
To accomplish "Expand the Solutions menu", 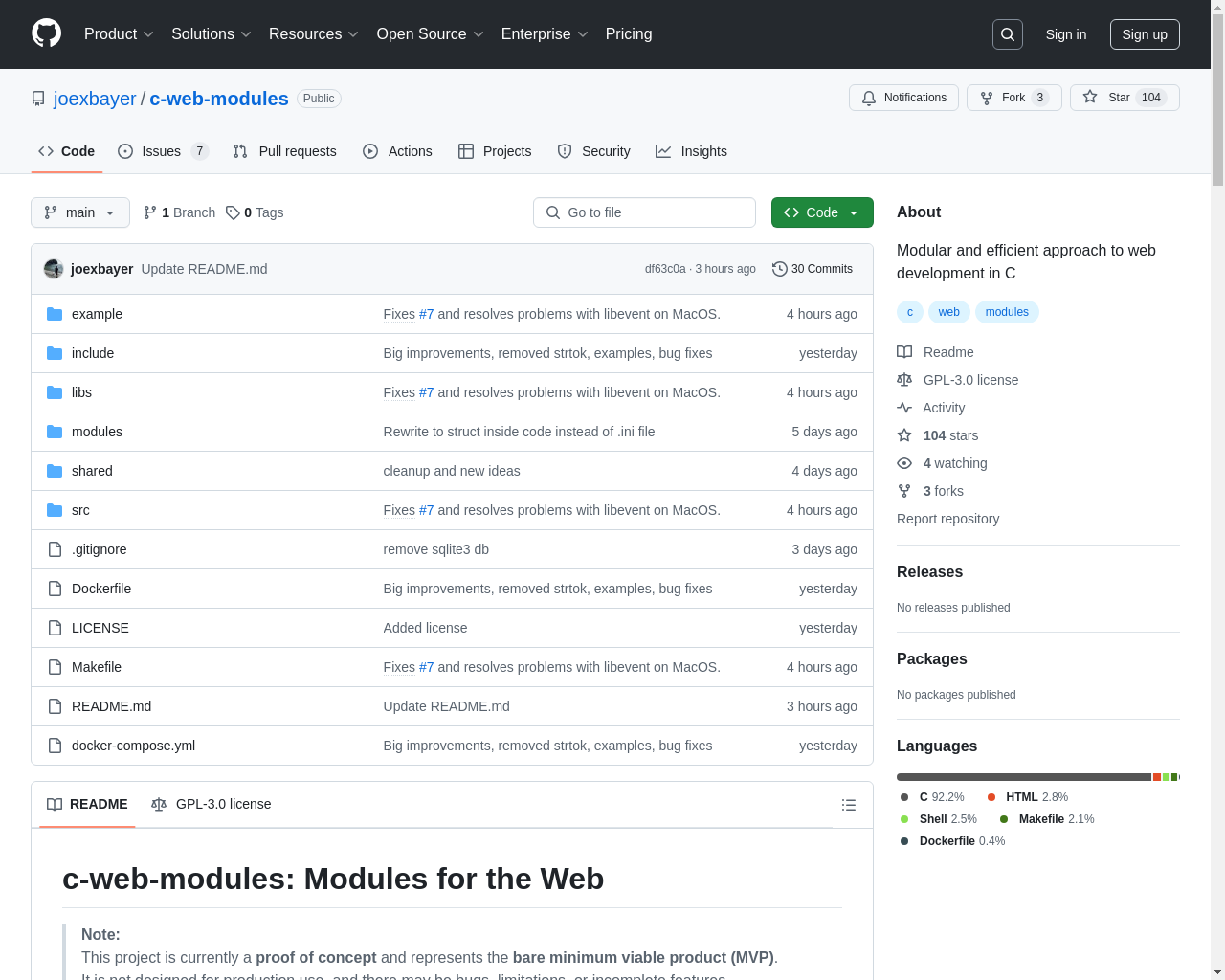I will tap(212, 34).
